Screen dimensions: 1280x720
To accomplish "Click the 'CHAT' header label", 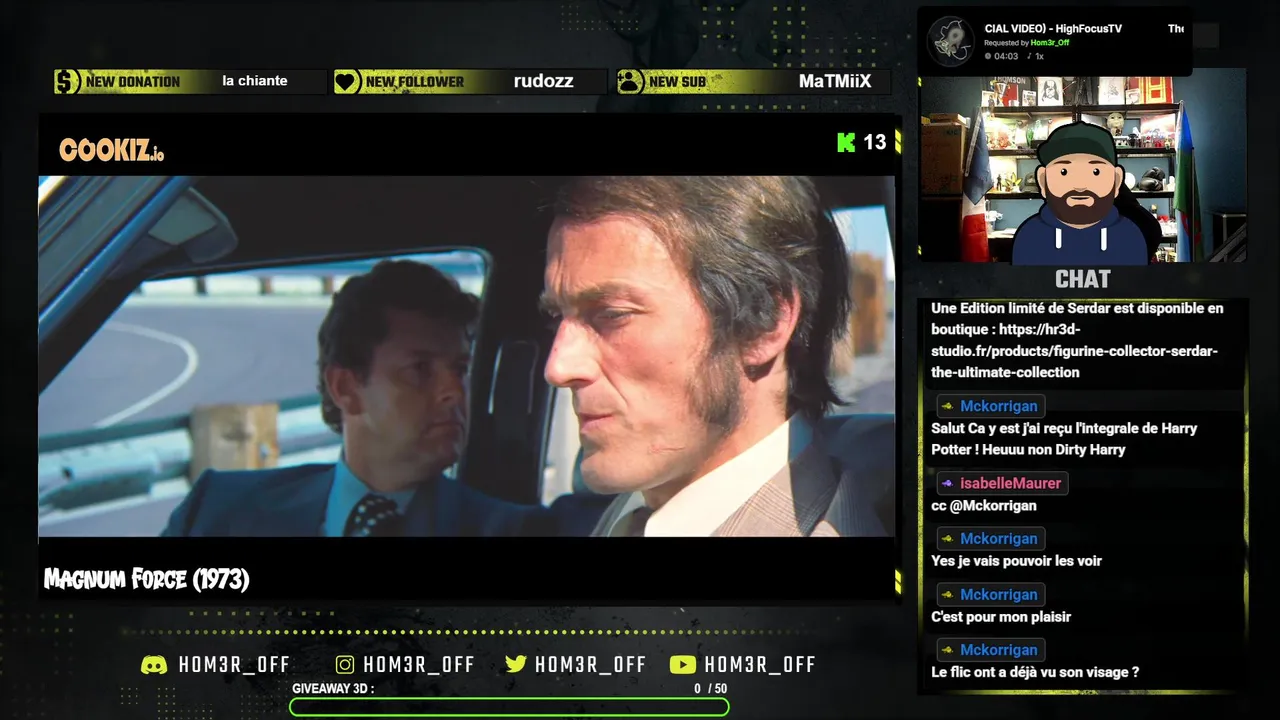I will tap(1083, 279).
